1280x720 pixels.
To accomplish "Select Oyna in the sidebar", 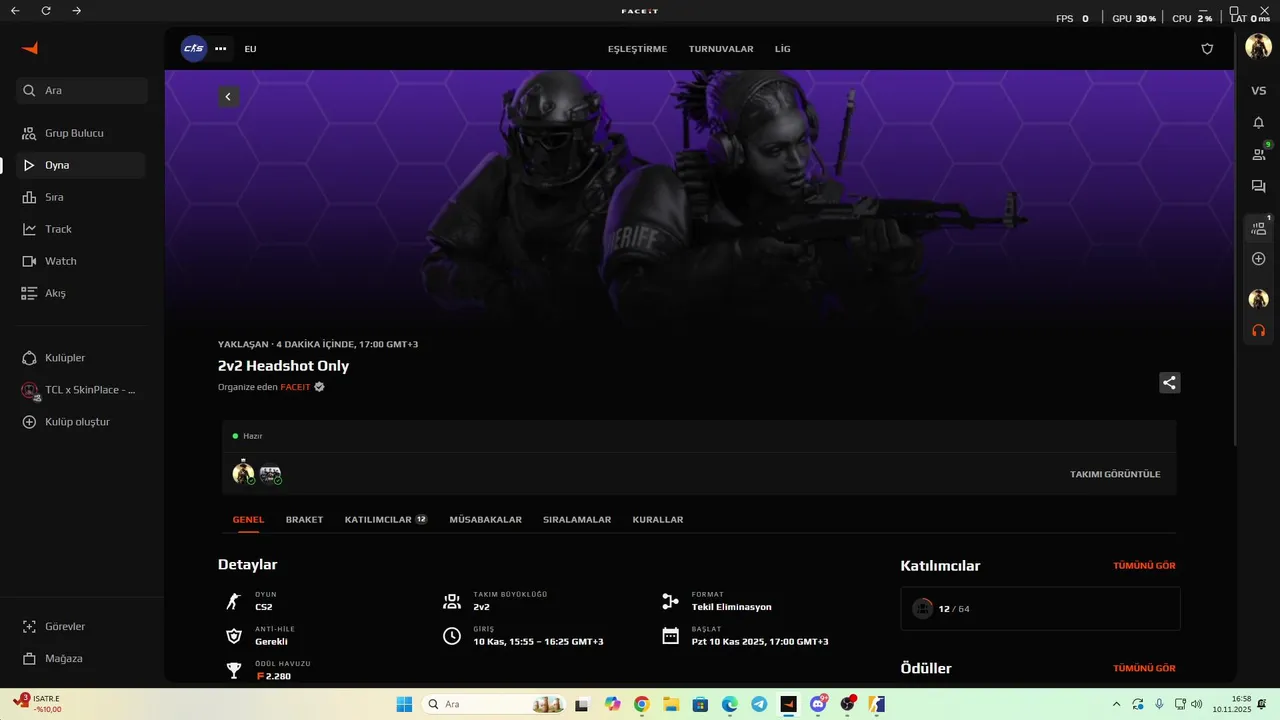I will [x=82, y=165].
